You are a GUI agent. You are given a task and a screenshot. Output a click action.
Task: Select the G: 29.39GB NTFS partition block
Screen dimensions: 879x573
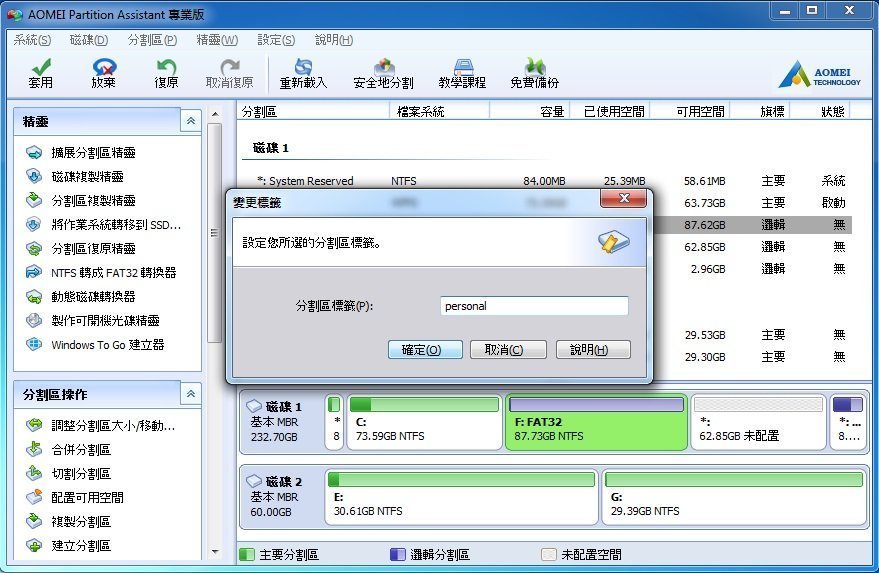(734, 497)
